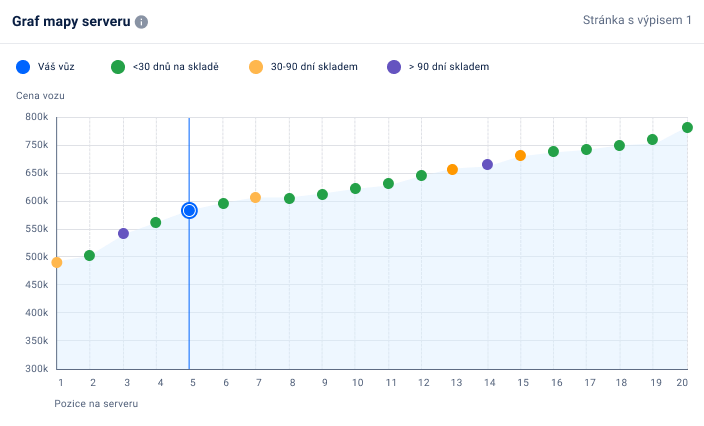Click the green data point at position 20
The image size is (704, 426).
click(x=687, y=127)
